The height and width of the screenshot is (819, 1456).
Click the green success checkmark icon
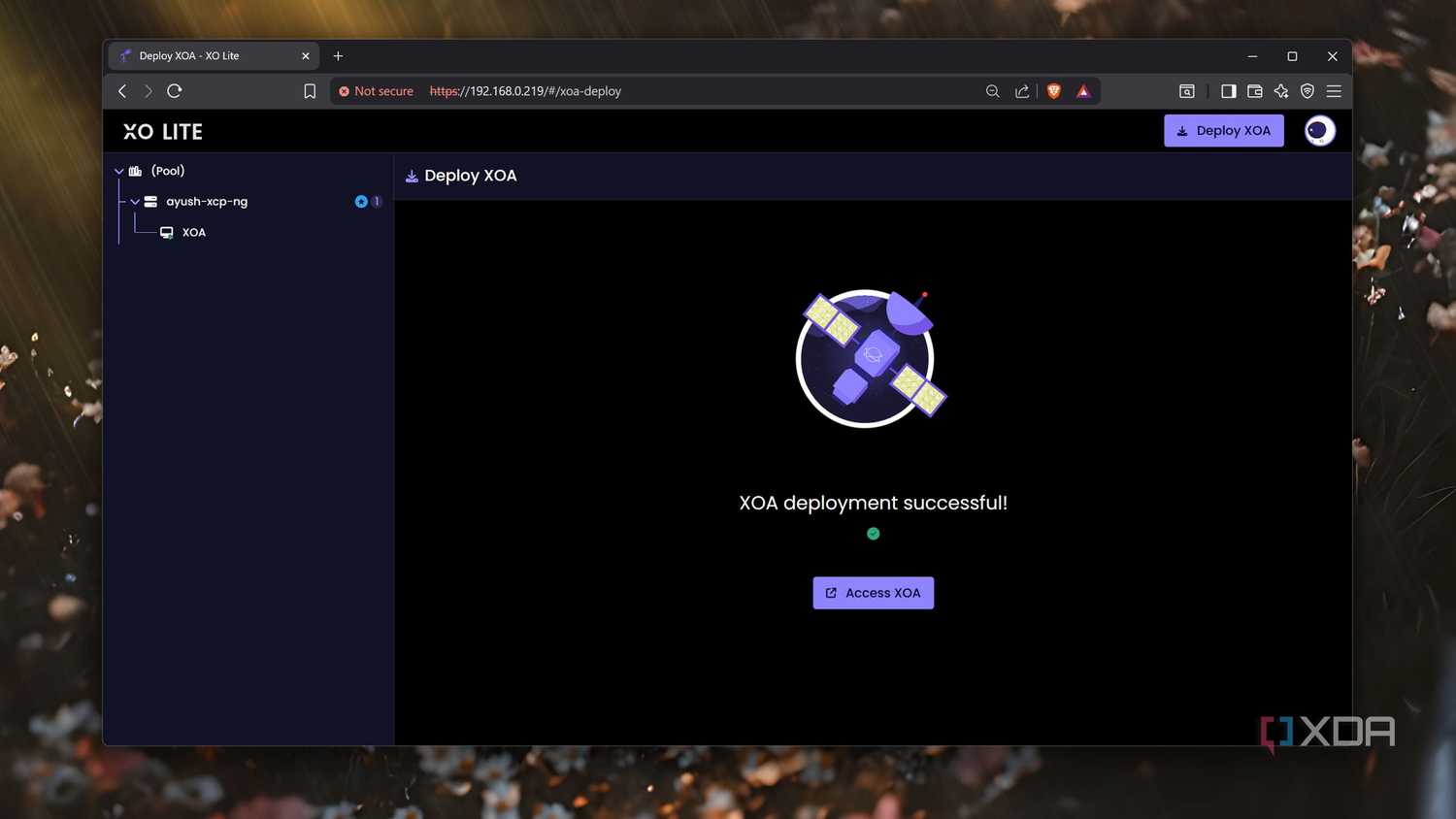(873, 534)
